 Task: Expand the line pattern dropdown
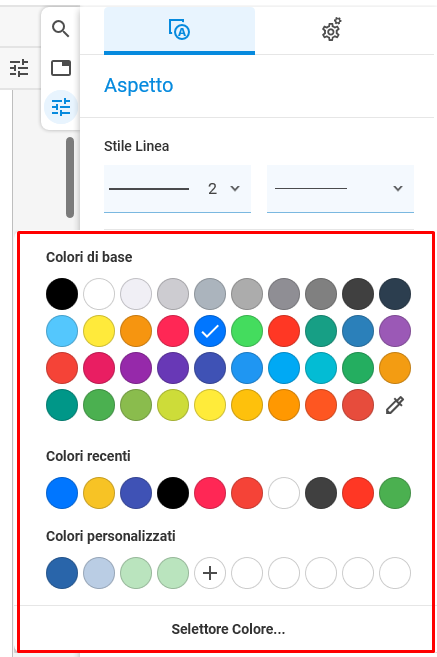tap(340, 189)
